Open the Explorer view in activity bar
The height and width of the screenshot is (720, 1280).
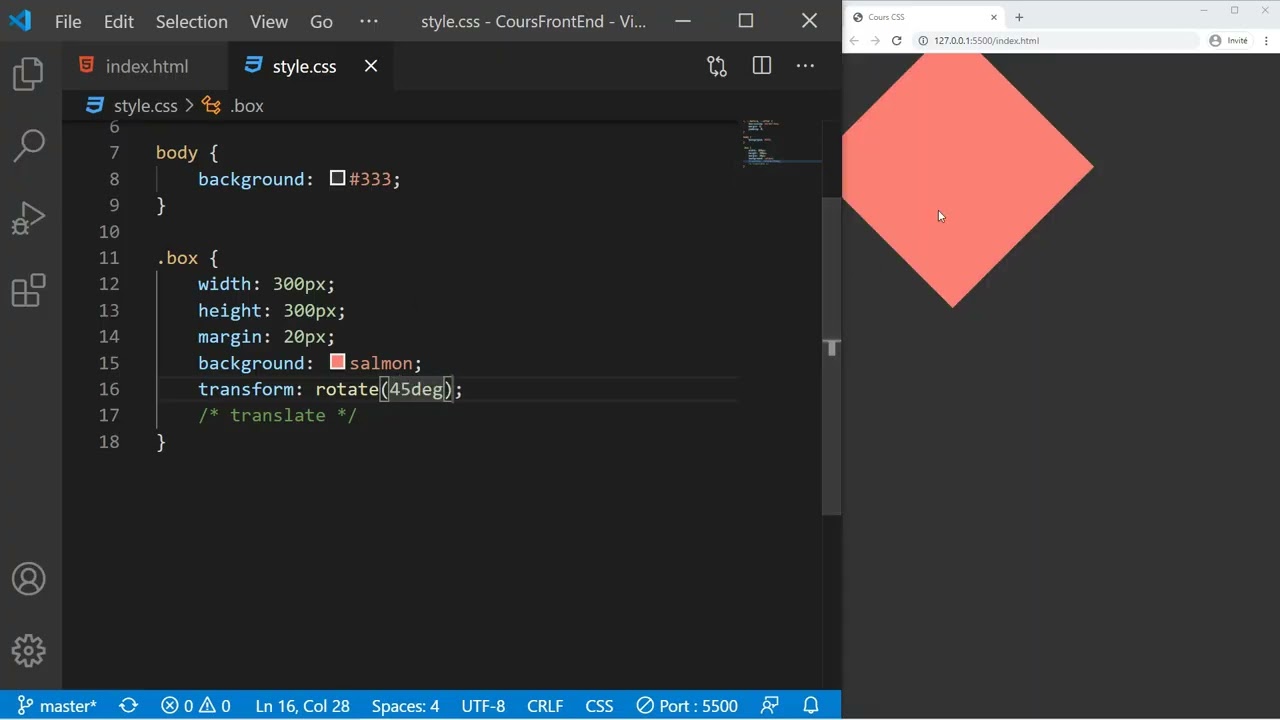coord(29,74)
